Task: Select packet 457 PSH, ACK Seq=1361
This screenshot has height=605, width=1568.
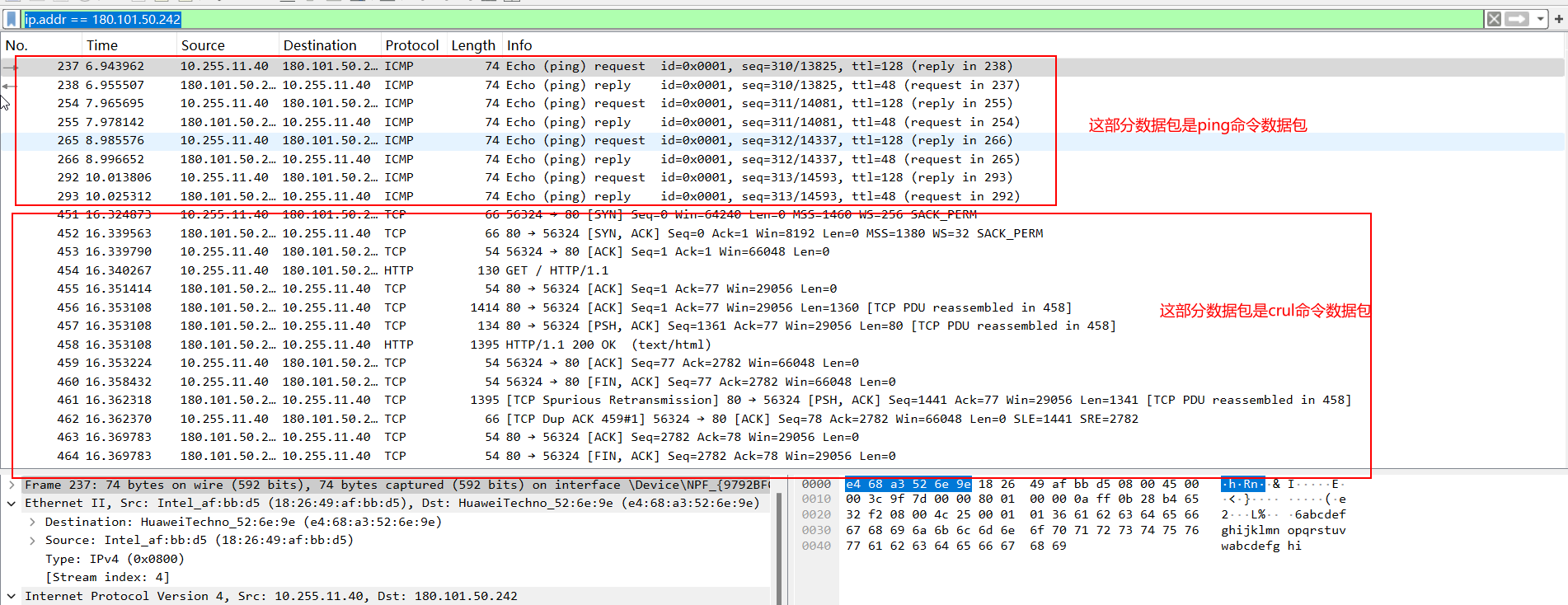Action: click(x=782, y=326)
